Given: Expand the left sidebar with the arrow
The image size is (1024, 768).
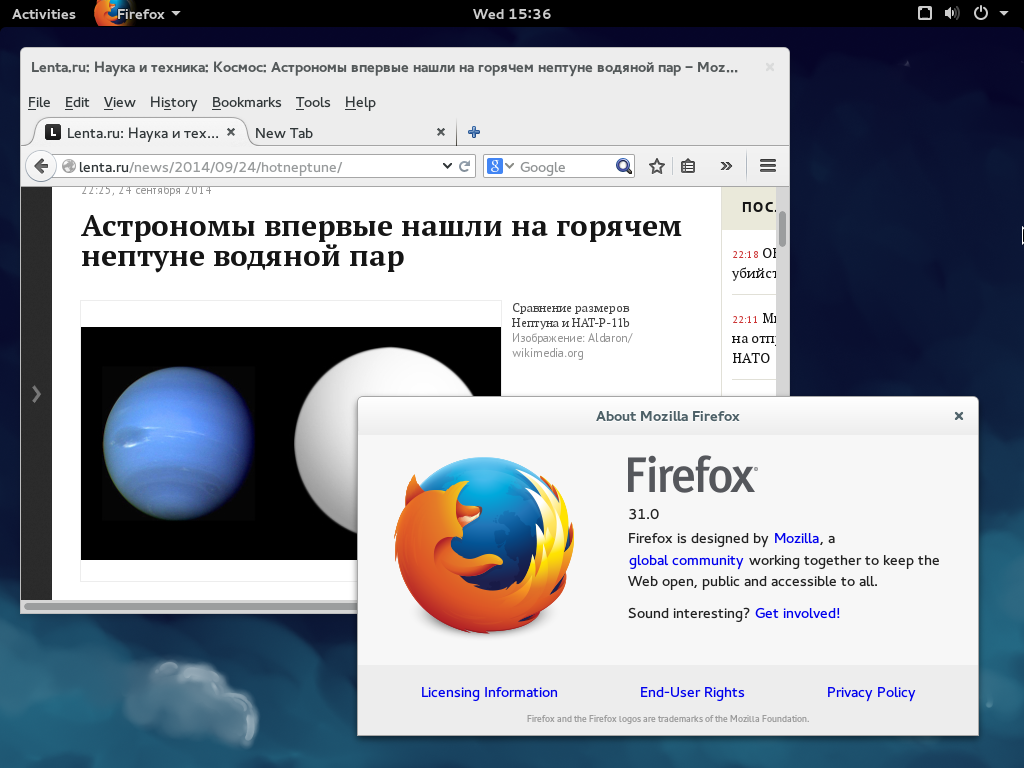Looking at the screenshot, I should (36, 394).
